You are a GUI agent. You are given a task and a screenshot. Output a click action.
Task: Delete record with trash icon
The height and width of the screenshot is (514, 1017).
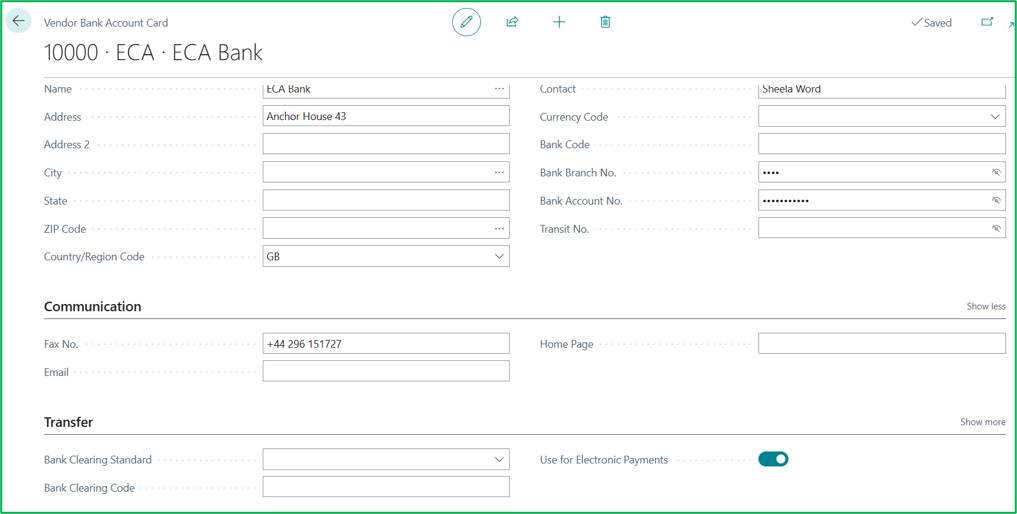point(605,22)
